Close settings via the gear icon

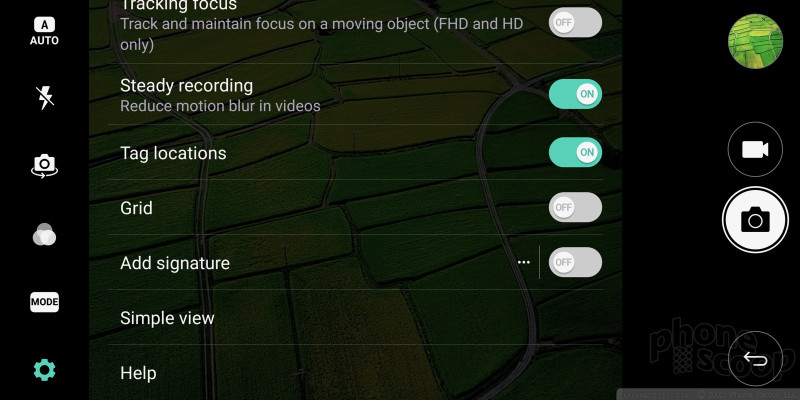pos(44,370)
